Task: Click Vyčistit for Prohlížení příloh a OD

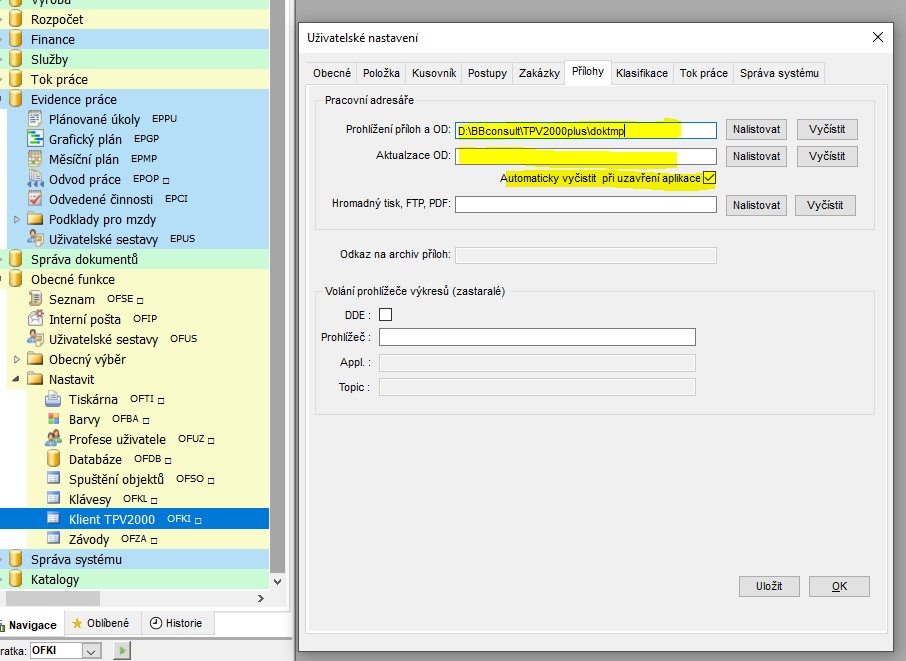Action: coord(827,129)
